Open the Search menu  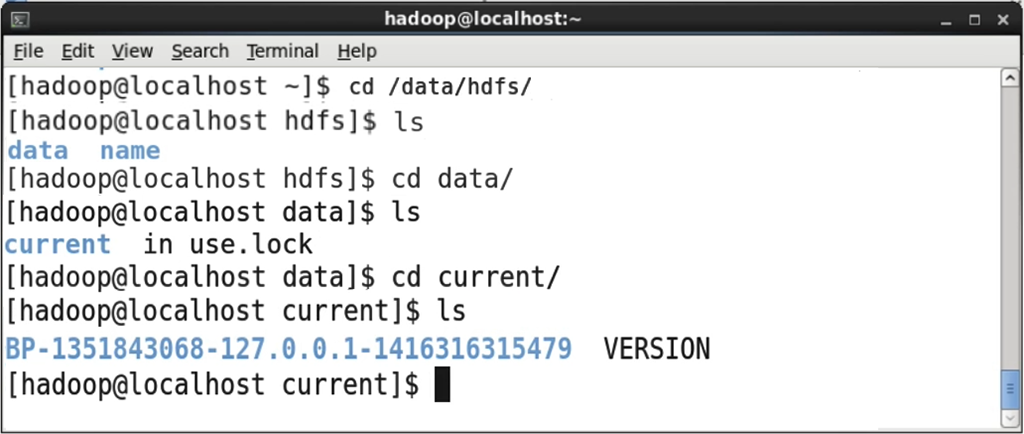pos(200,51)
